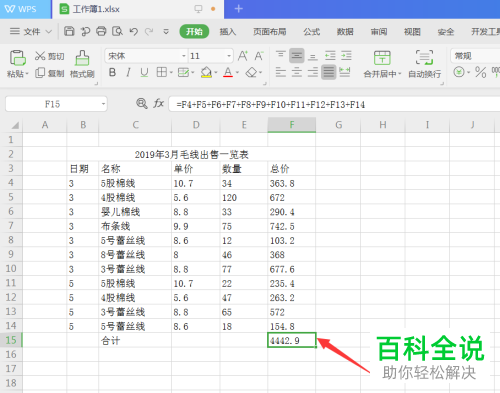Click the Save icon in quick toolbar

(69, 31)
